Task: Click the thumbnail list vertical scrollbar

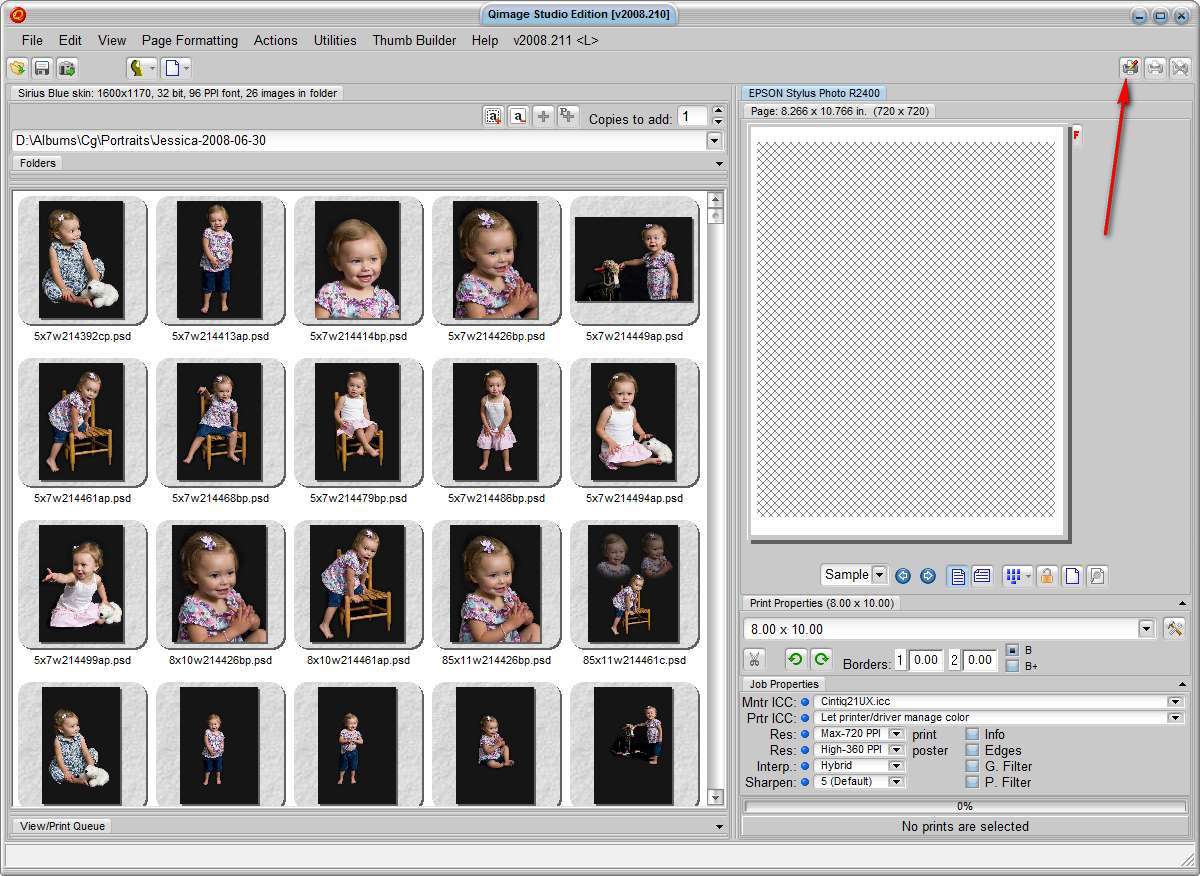Action: (x=715, y=498)
